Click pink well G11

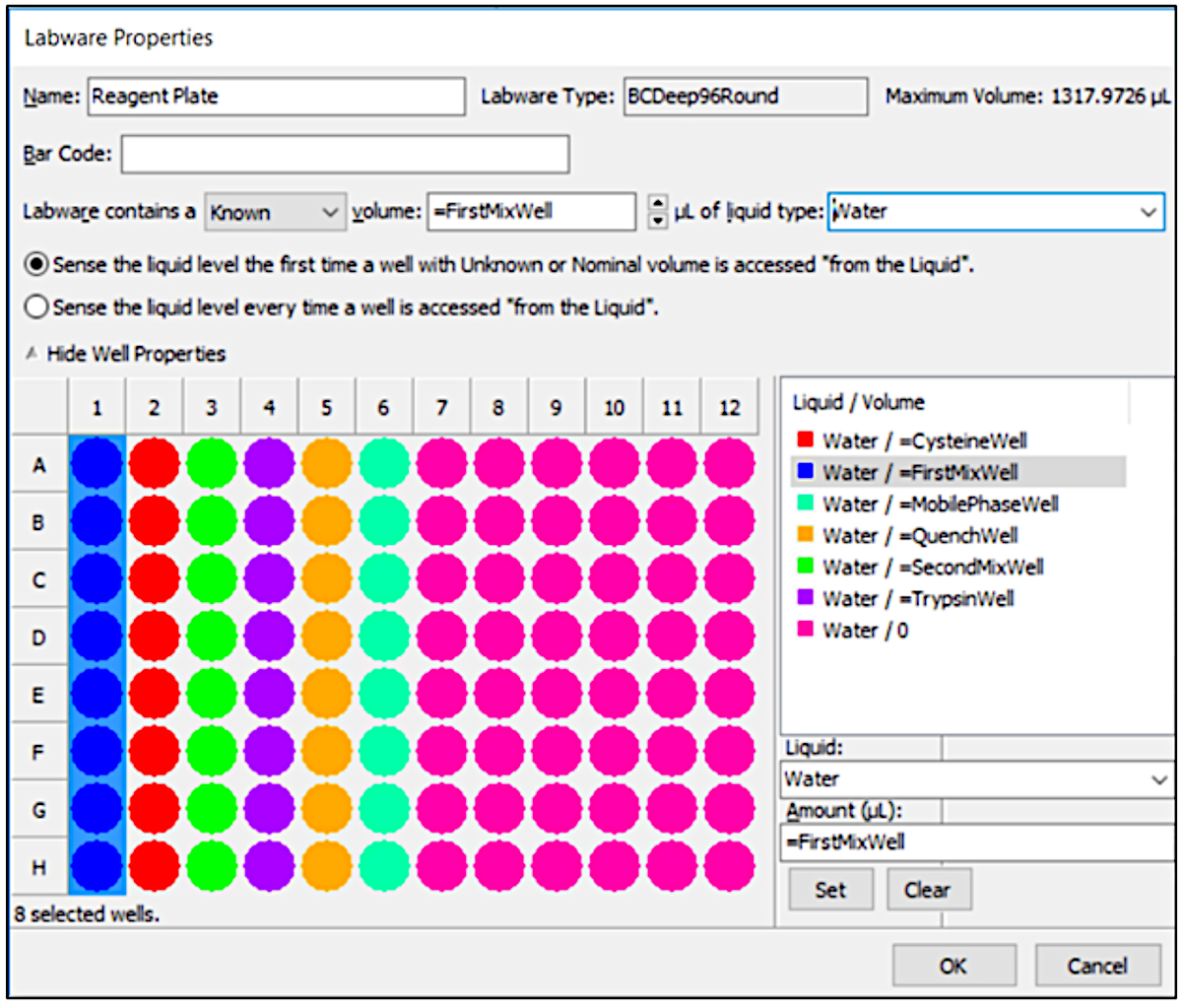click(672, 810)
